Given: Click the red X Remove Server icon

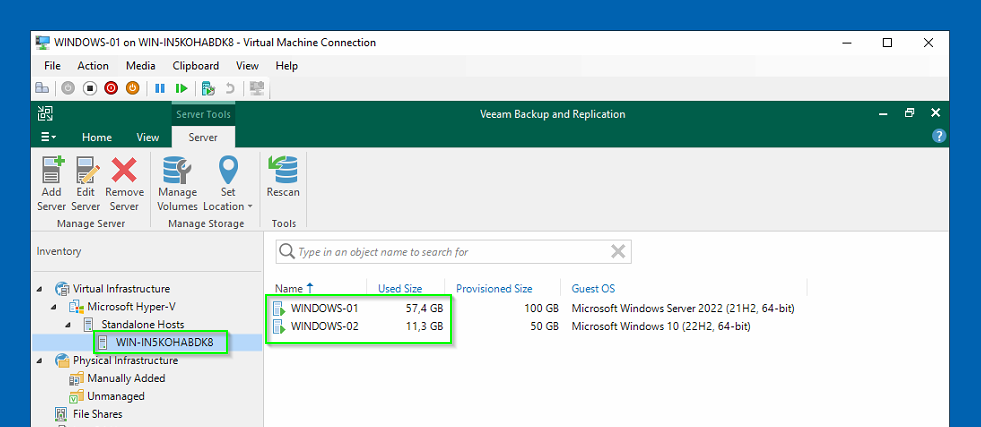Looking at the screenshot, I should point(124,169).
